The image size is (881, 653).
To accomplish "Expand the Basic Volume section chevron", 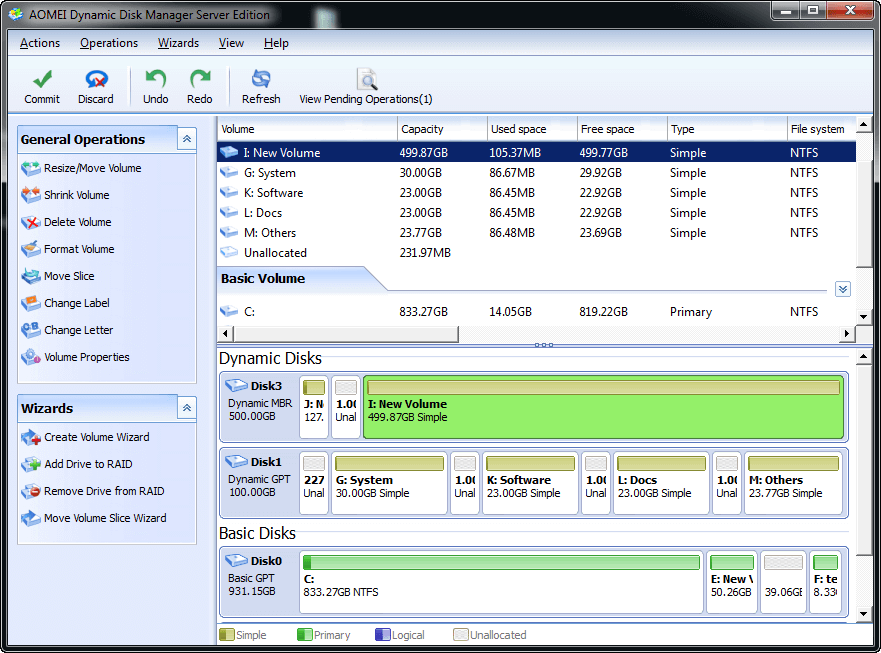I will pyautogui.click(x=842, y=289).
